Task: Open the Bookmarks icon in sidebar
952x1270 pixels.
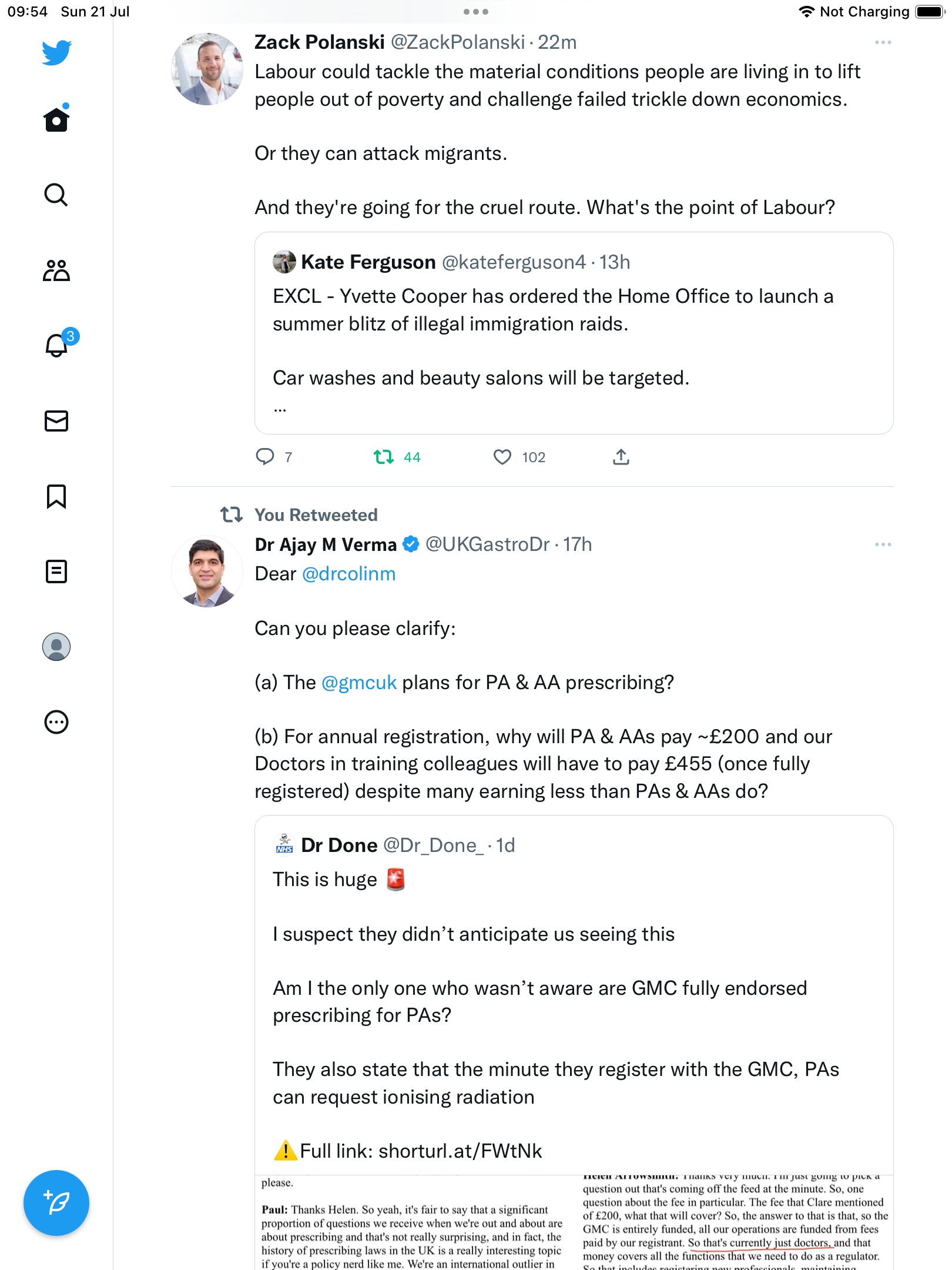Action: click(56, 496)
